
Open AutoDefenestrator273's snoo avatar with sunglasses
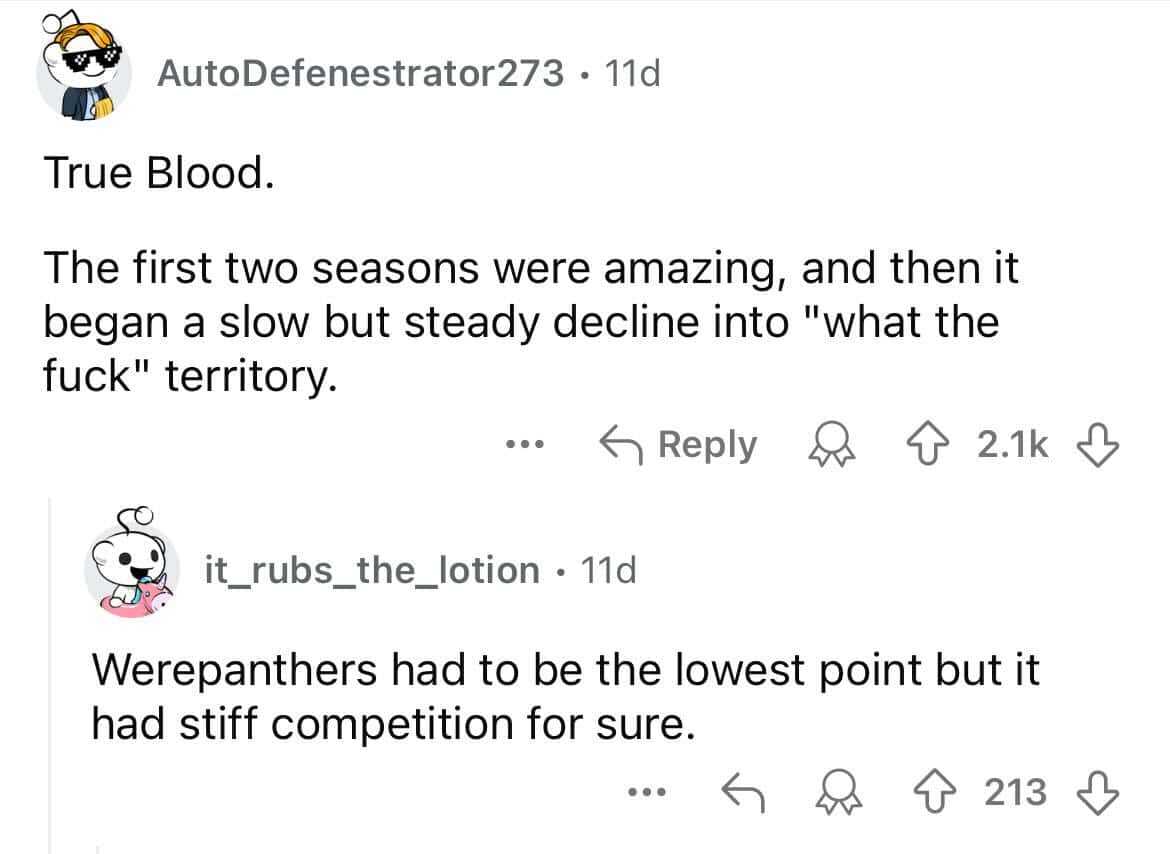84,75
